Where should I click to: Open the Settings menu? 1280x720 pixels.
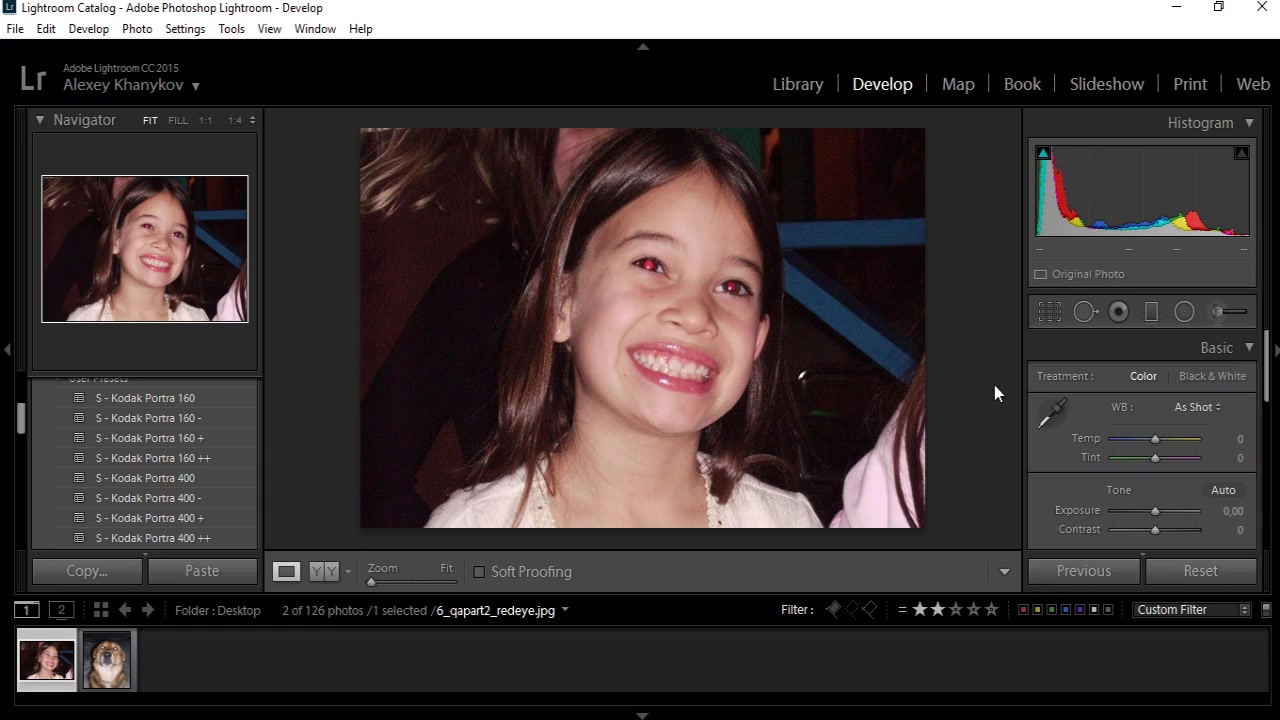pos(185,29)
